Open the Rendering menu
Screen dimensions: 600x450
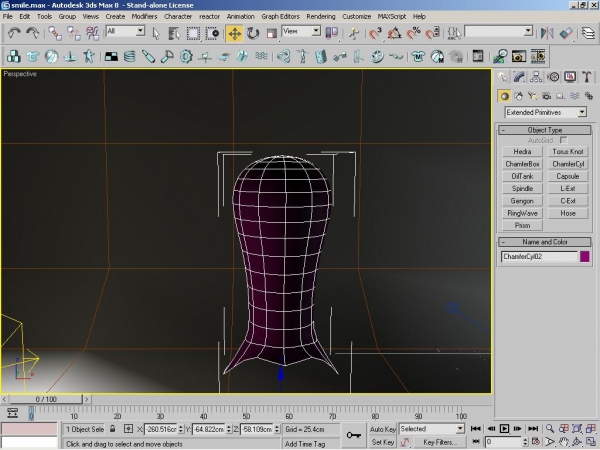click(321, 16)
